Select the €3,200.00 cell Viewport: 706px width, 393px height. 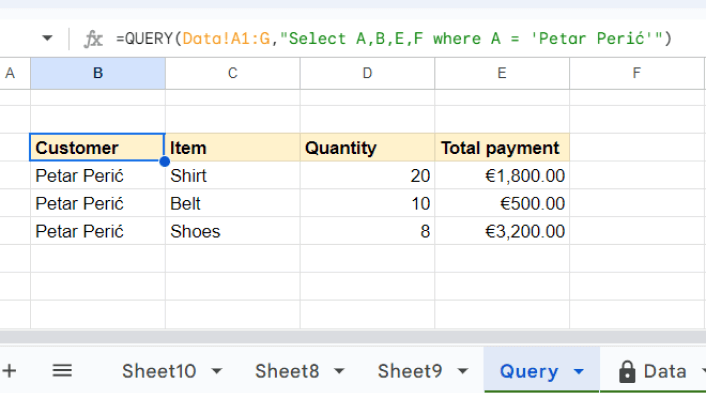[502, 231]
